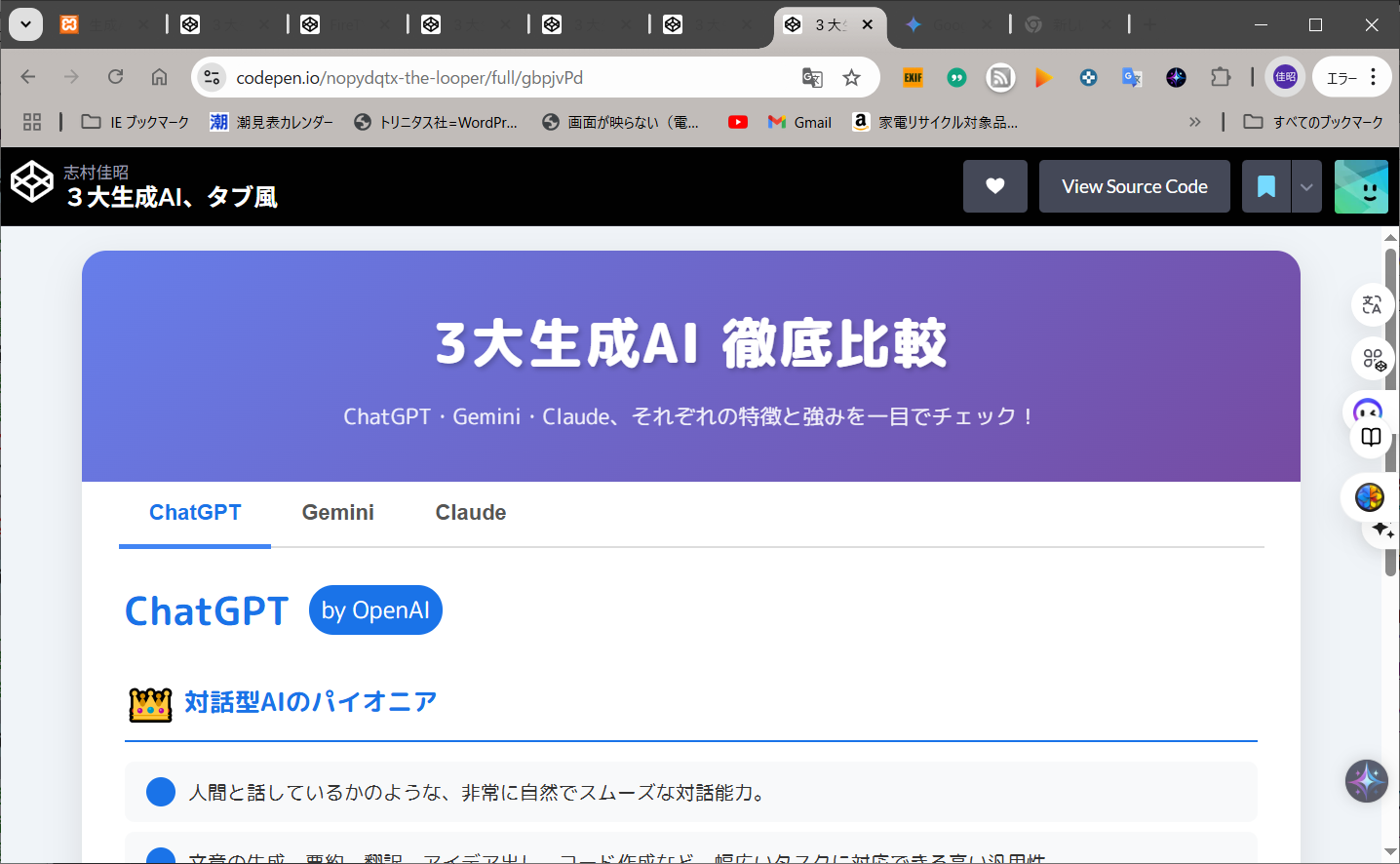
Task: Go back to the previous page
Action: [28, 77]
